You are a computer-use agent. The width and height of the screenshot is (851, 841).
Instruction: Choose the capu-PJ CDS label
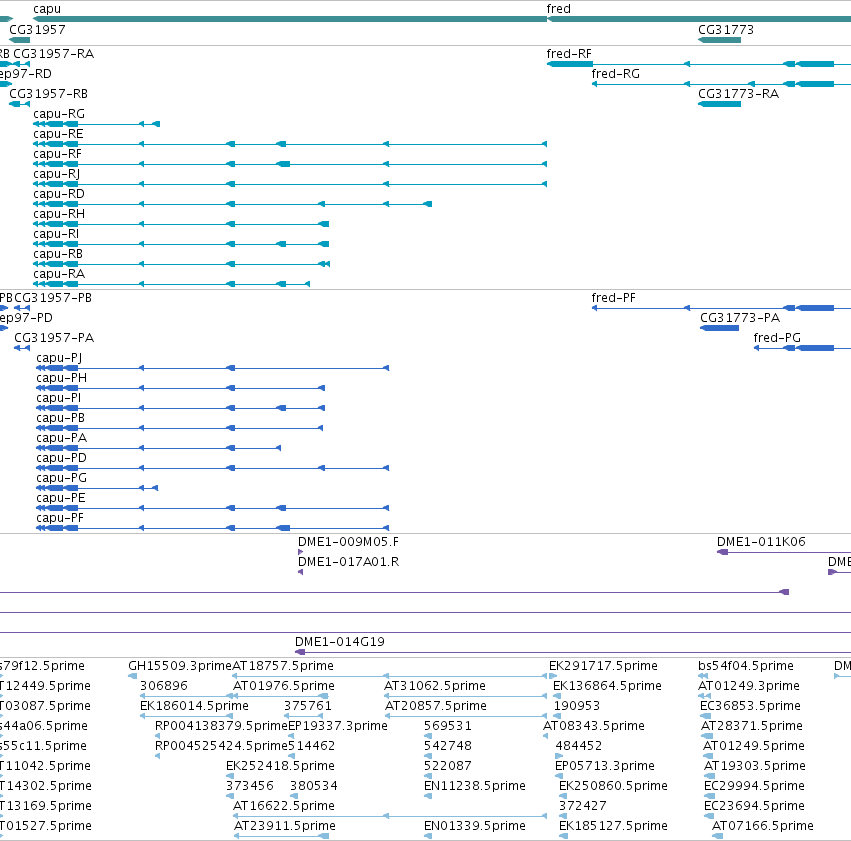pyautogui.click(x=59, y=358)
